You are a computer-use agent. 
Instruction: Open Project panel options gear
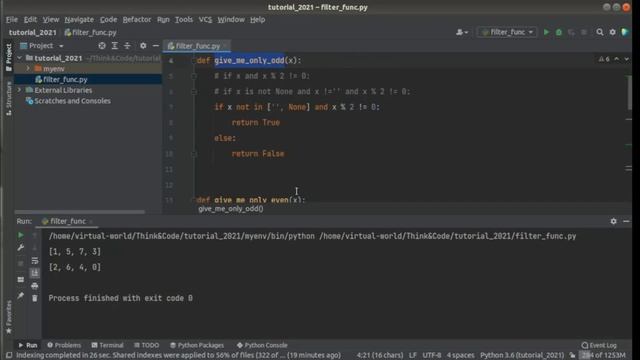[143, 46]
